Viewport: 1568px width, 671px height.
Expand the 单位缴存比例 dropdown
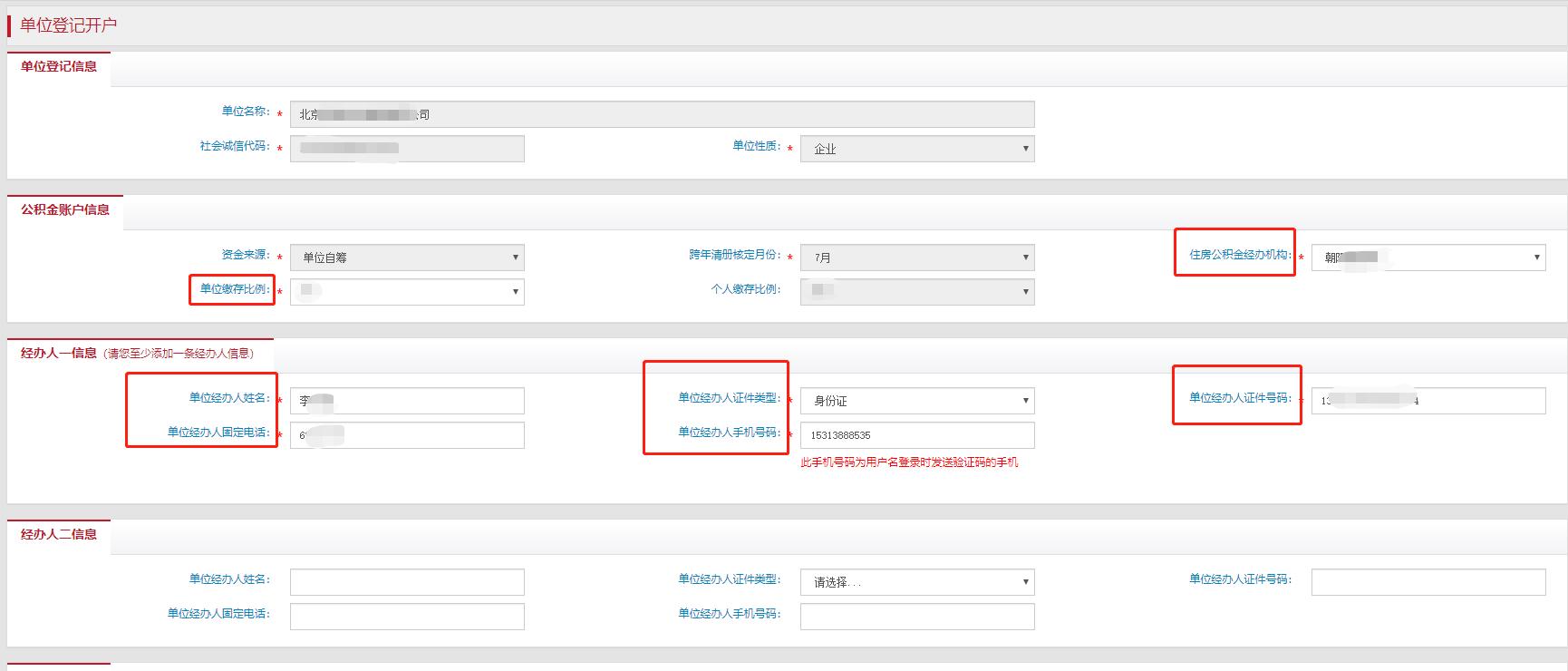tap(407, 292)
